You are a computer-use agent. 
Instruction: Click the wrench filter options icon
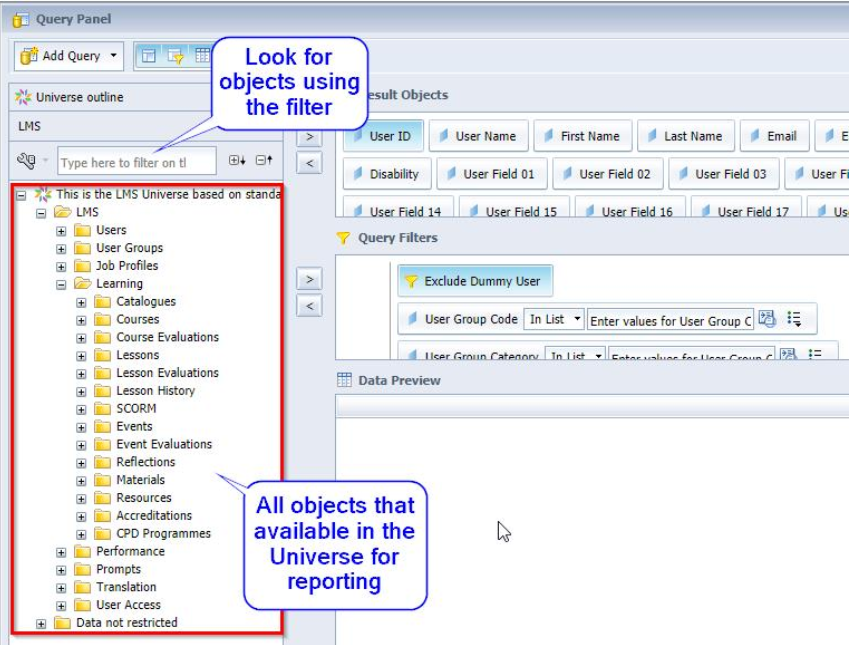click(27, 161)
